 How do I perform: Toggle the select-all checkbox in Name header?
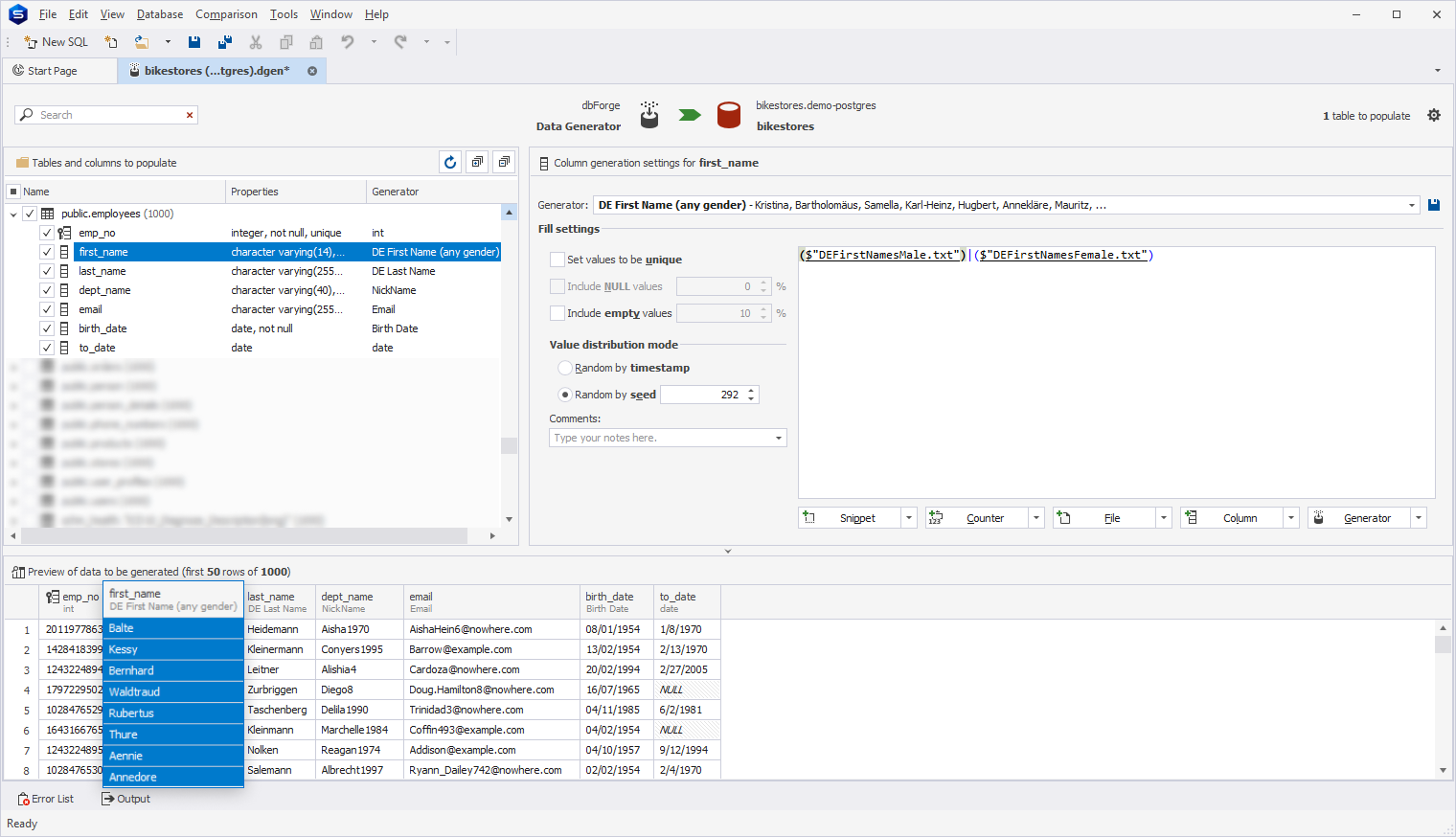(13, 192)
